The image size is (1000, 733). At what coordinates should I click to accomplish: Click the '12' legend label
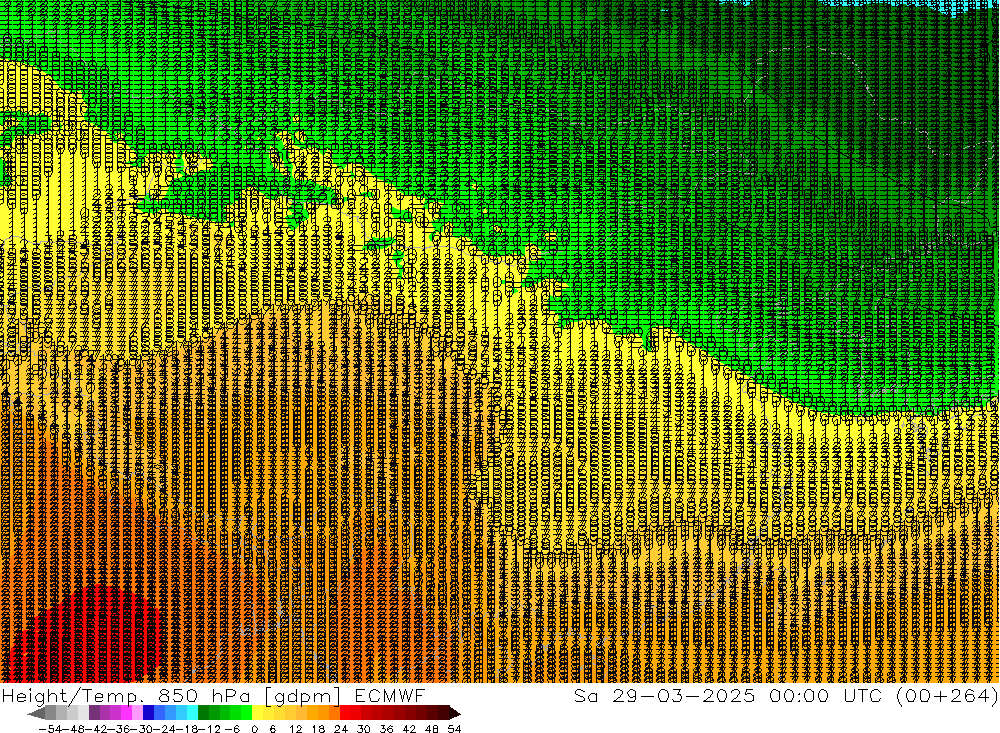(295, 729)
